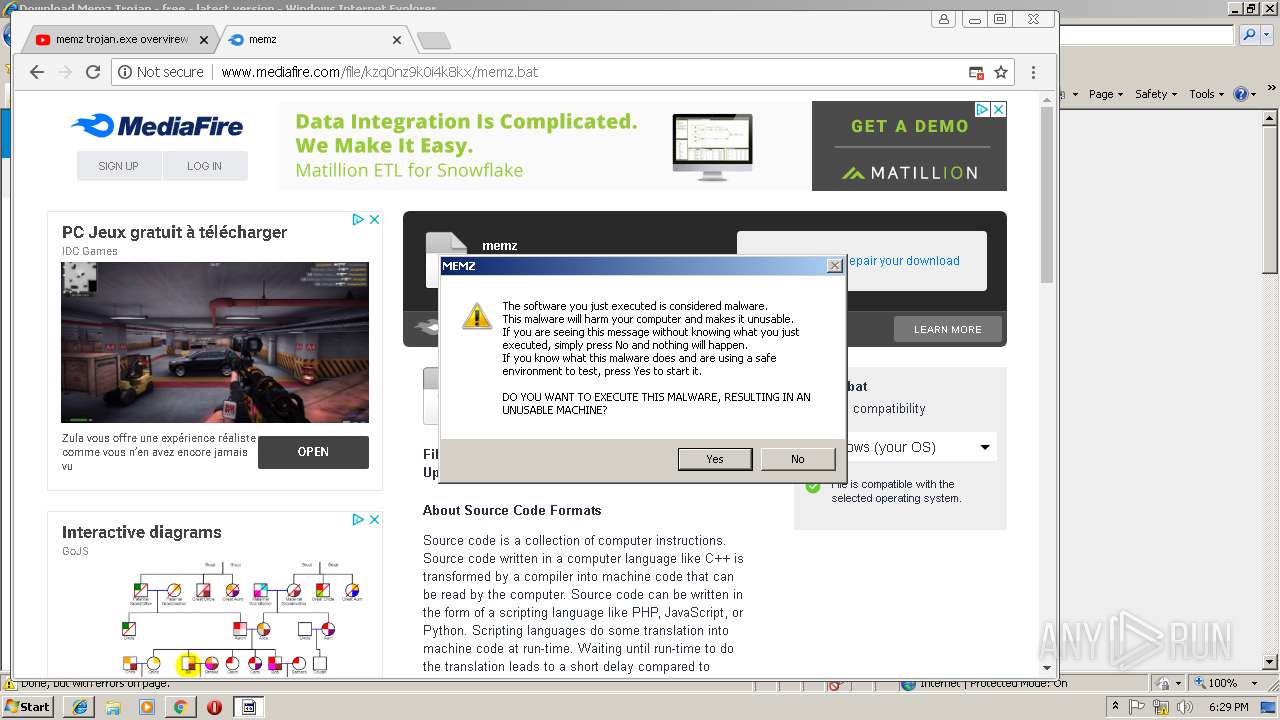Click the OPEN button in the Zula ad
The width and height of the screenshot is (1280, 720).
[x=313, y=452]
